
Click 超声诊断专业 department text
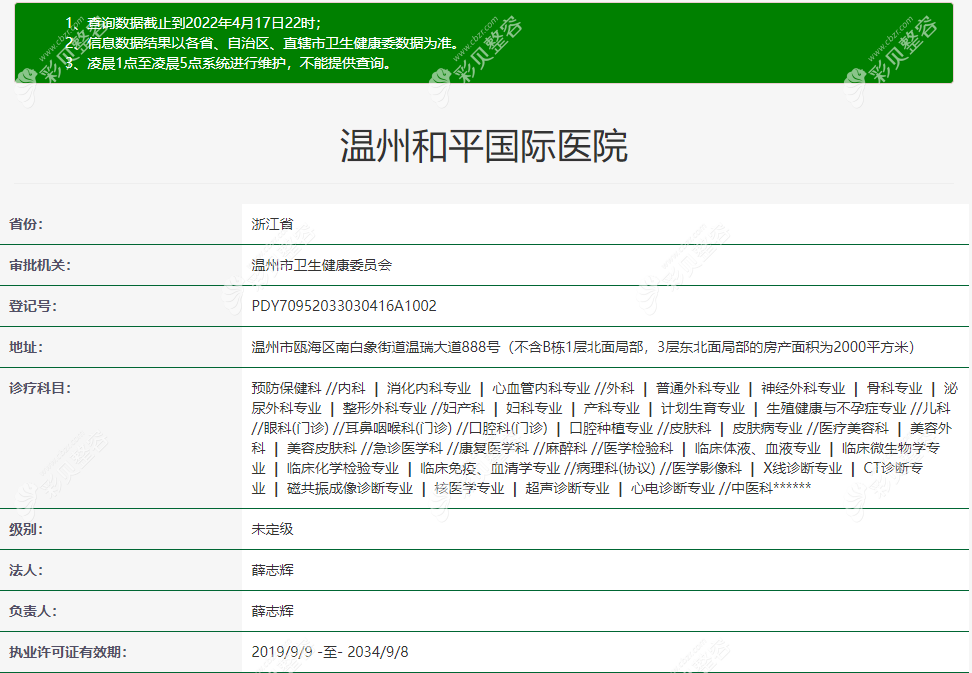point(568,488)
